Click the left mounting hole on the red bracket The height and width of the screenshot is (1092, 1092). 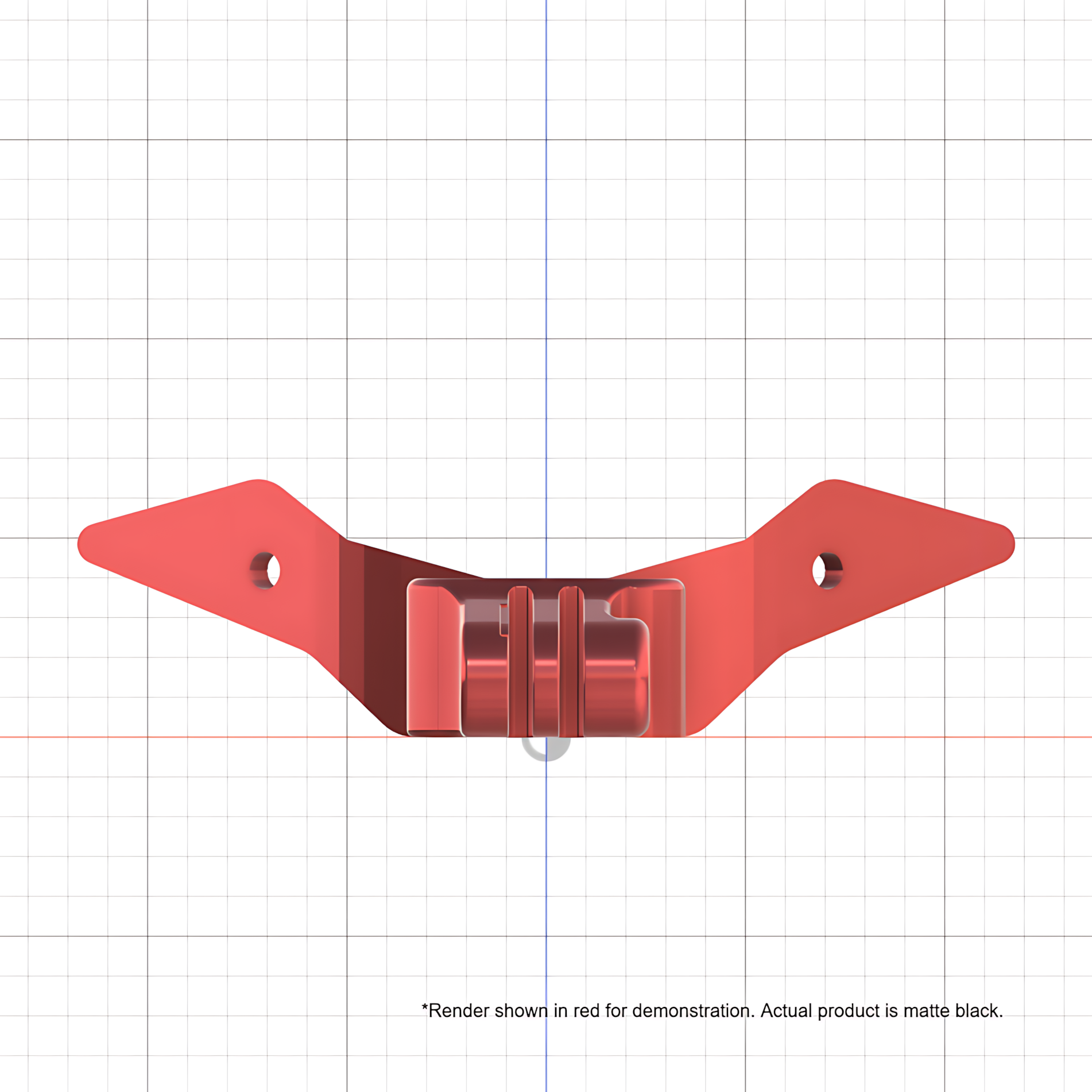point(265,570)
